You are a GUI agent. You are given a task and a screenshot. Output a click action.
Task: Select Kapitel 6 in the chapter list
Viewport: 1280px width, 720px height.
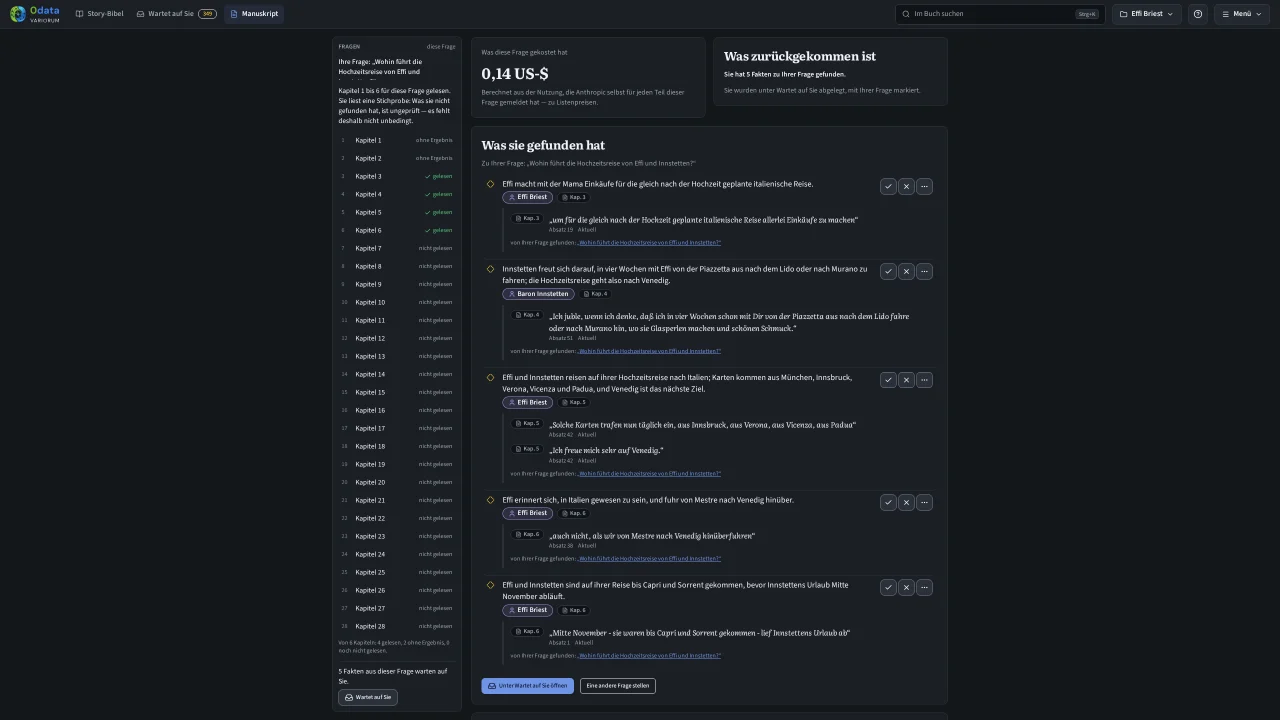pyautogui.click(x=396, y=230)
